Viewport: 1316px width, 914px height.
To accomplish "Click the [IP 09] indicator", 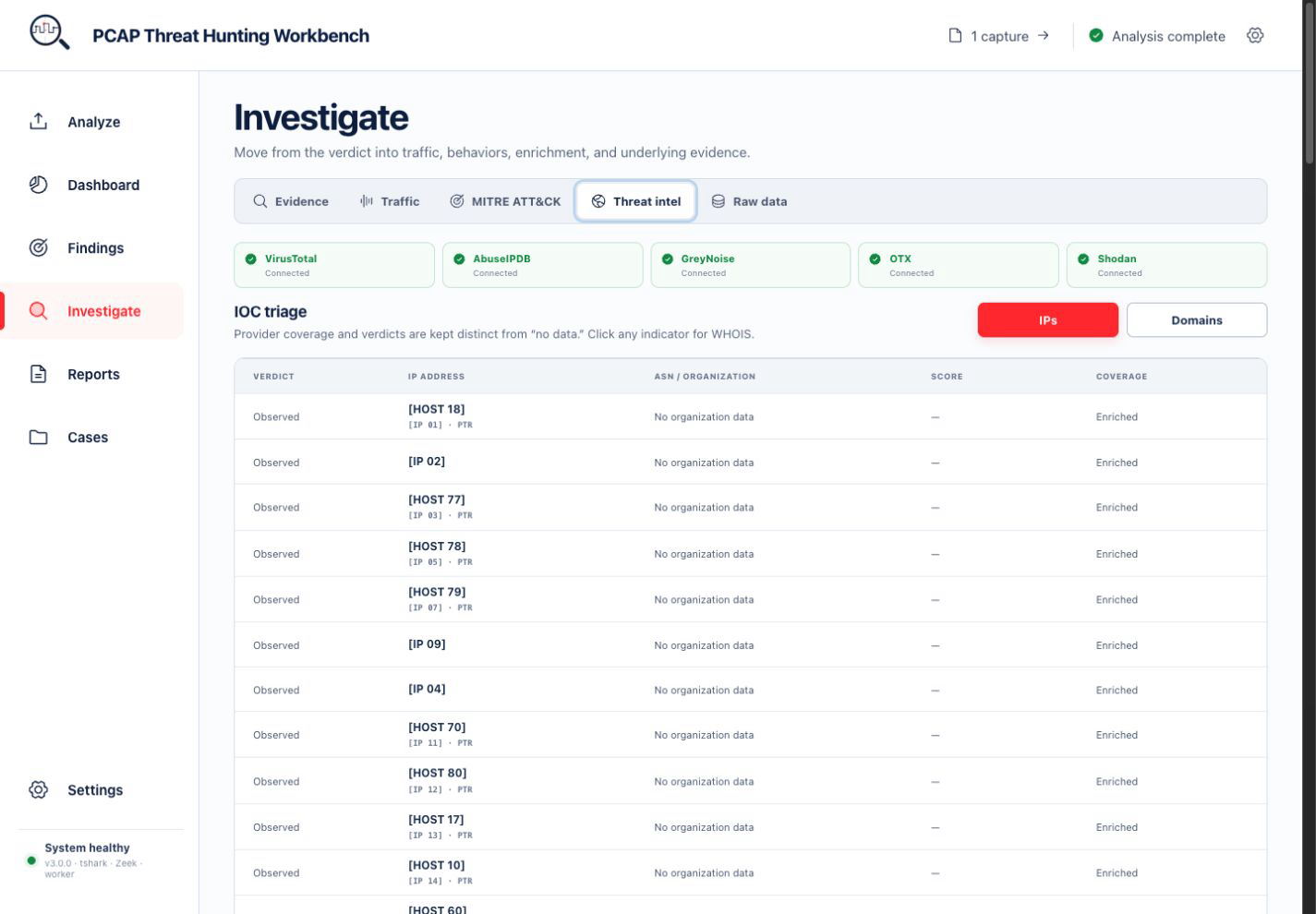I will click(x=427, y=644).
